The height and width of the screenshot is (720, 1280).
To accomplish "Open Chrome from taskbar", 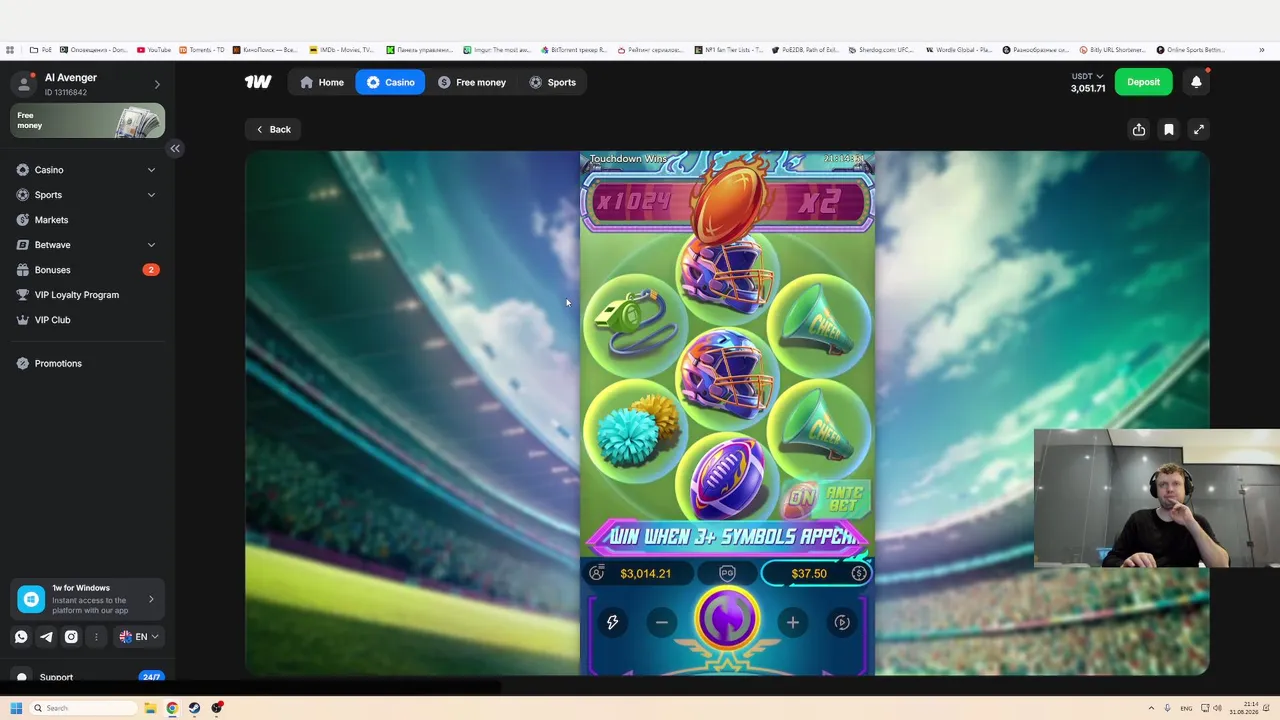I will pos(172,708).
